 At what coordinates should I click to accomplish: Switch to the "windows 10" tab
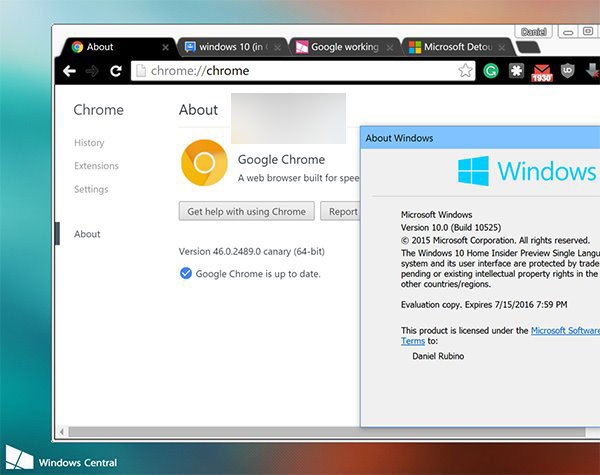tap(232, 47)
